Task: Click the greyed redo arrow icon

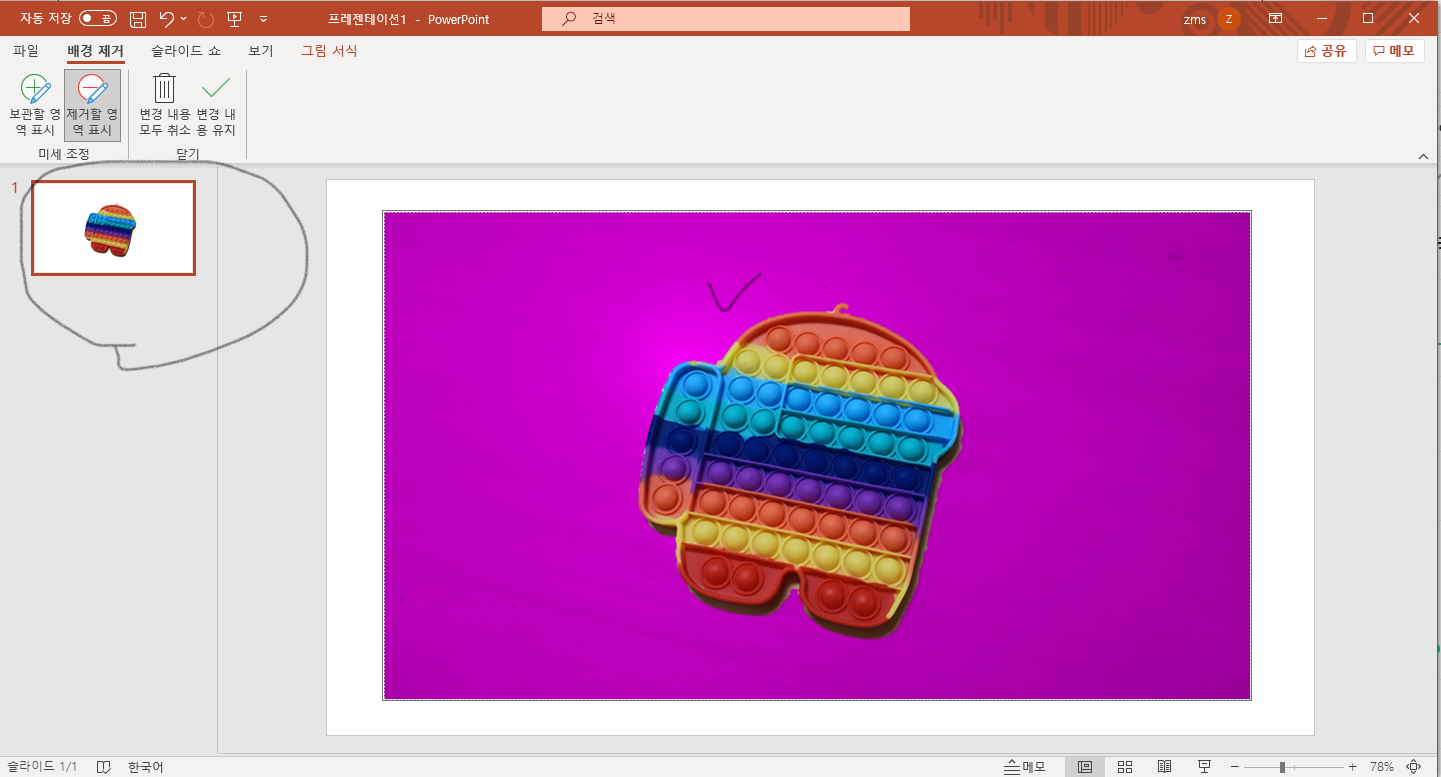Action: 206,19
